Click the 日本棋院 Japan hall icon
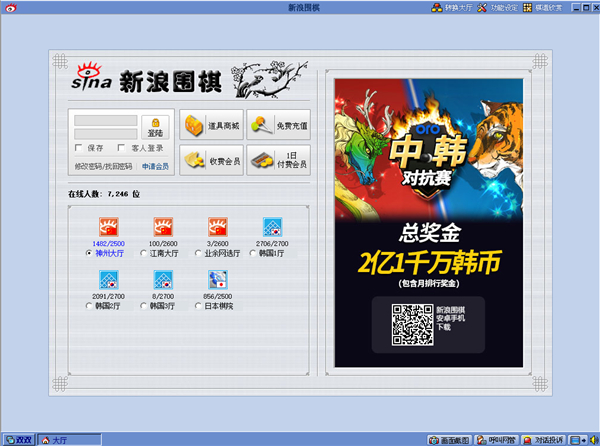The width and height of the screenshot is (600, 446). pos(218,280)
